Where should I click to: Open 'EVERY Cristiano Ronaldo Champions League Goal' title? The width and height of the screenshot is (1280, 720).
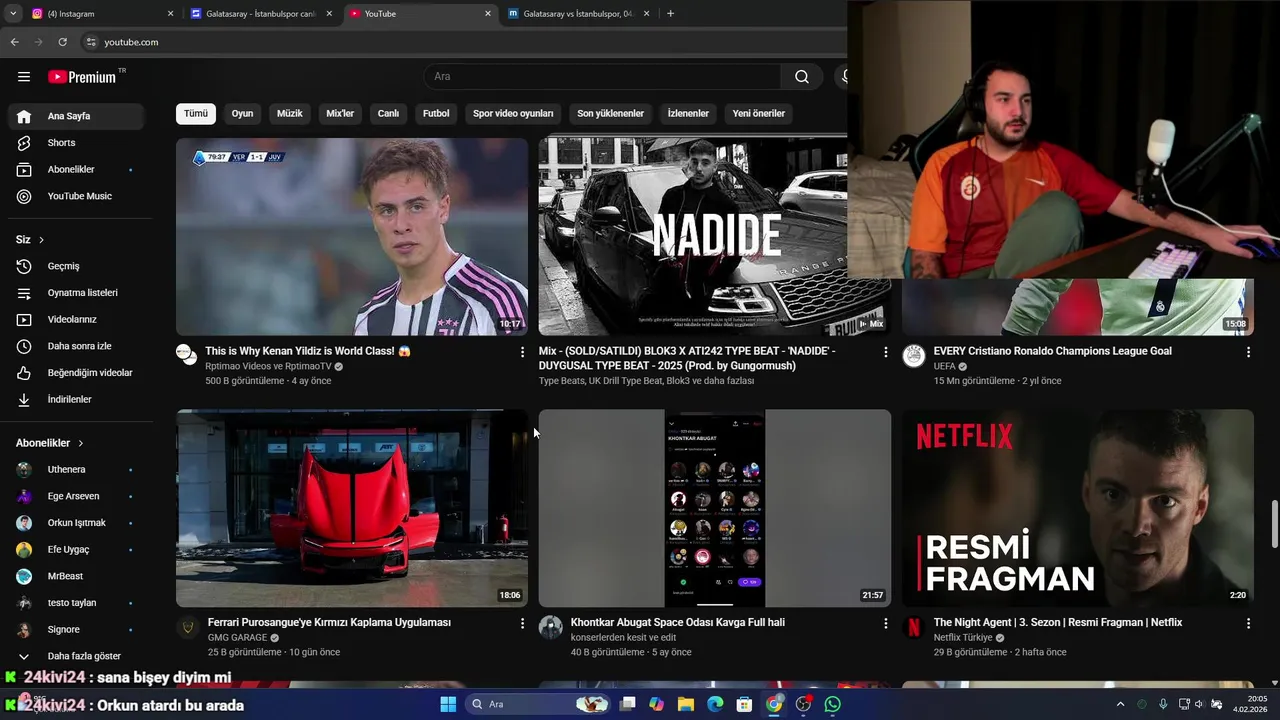click(x=1052, y=351)
